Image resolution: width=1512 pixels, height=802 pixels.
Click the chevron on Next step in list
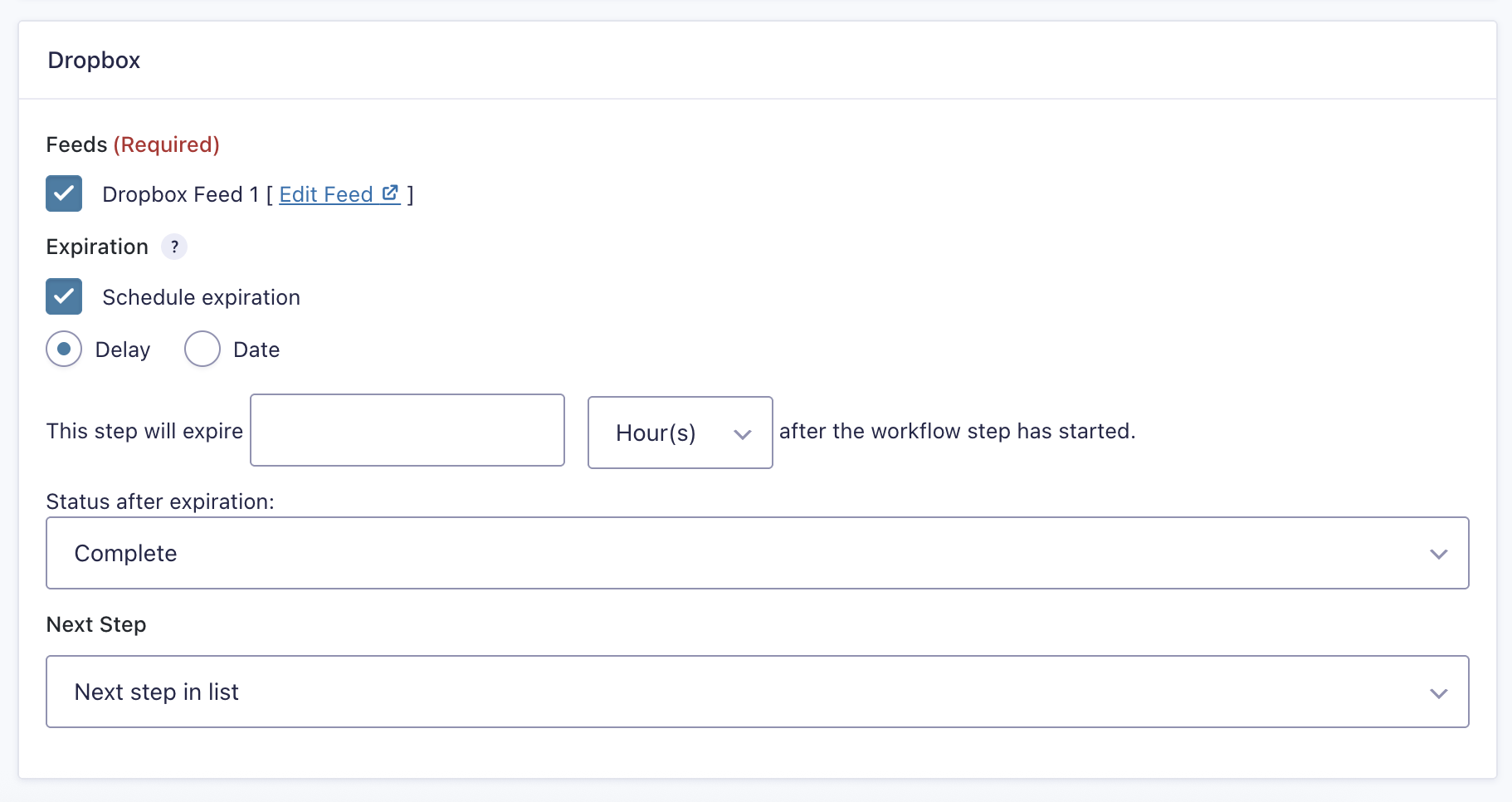(1438, 692)
